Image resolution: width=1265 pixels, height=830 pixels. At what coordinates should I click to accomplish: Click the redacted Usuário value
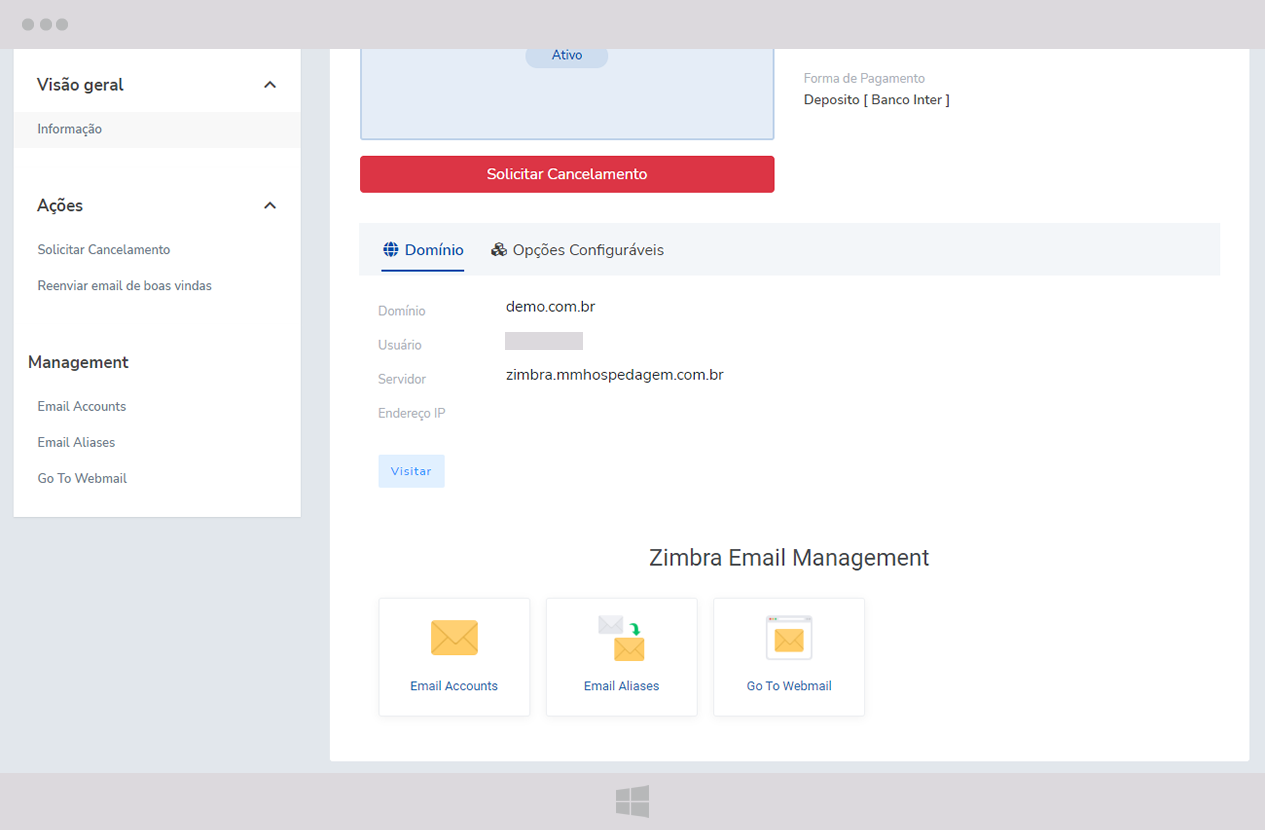click(x=544, y=341)
